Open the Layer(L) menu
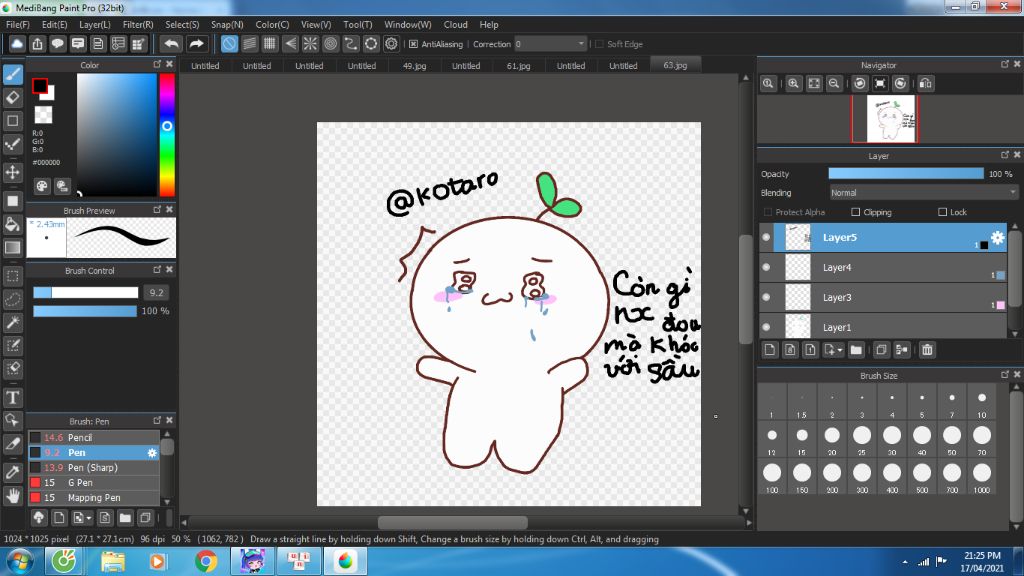 95,25
